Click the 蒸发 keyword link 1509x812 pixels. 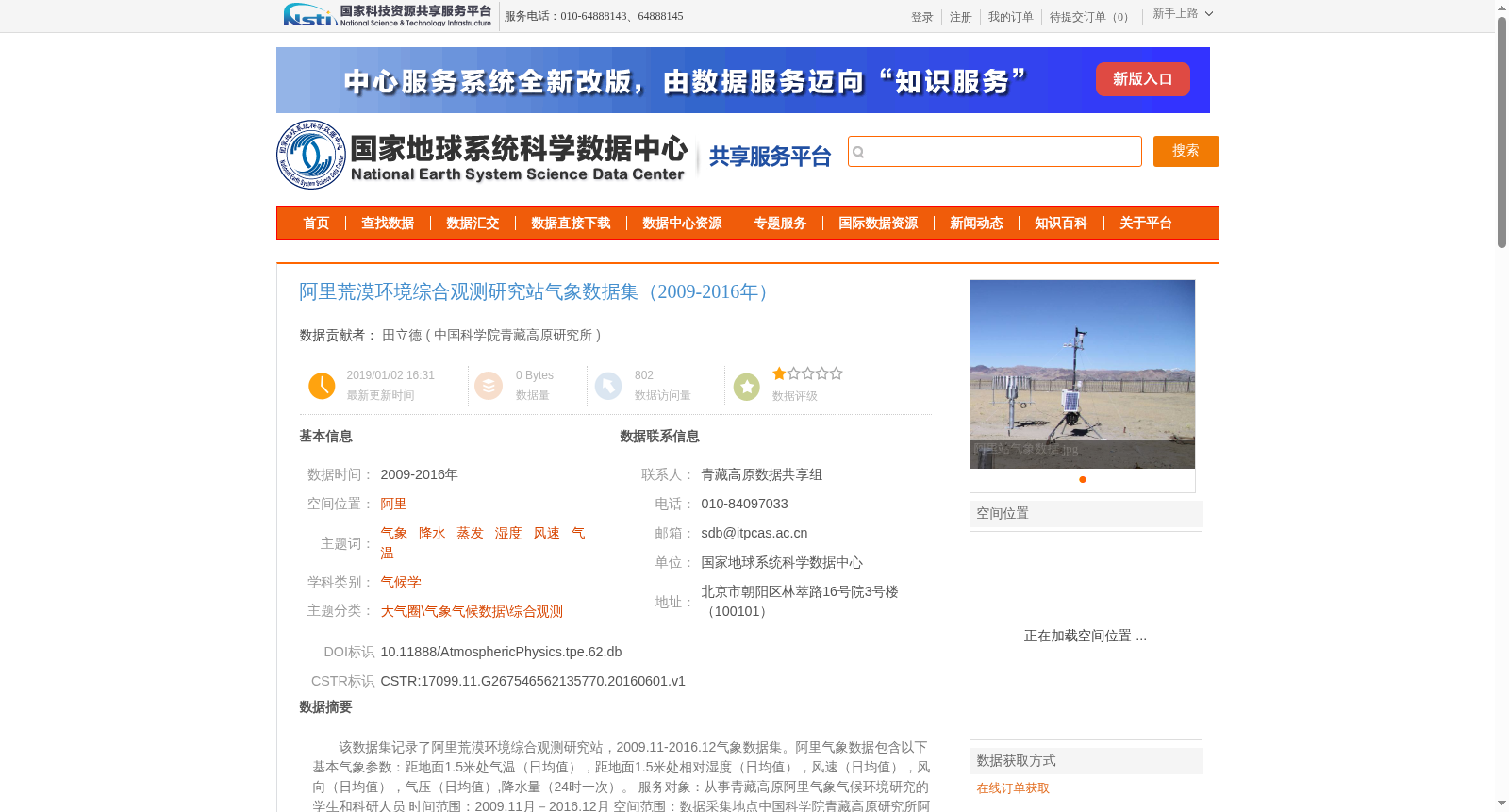470,533
